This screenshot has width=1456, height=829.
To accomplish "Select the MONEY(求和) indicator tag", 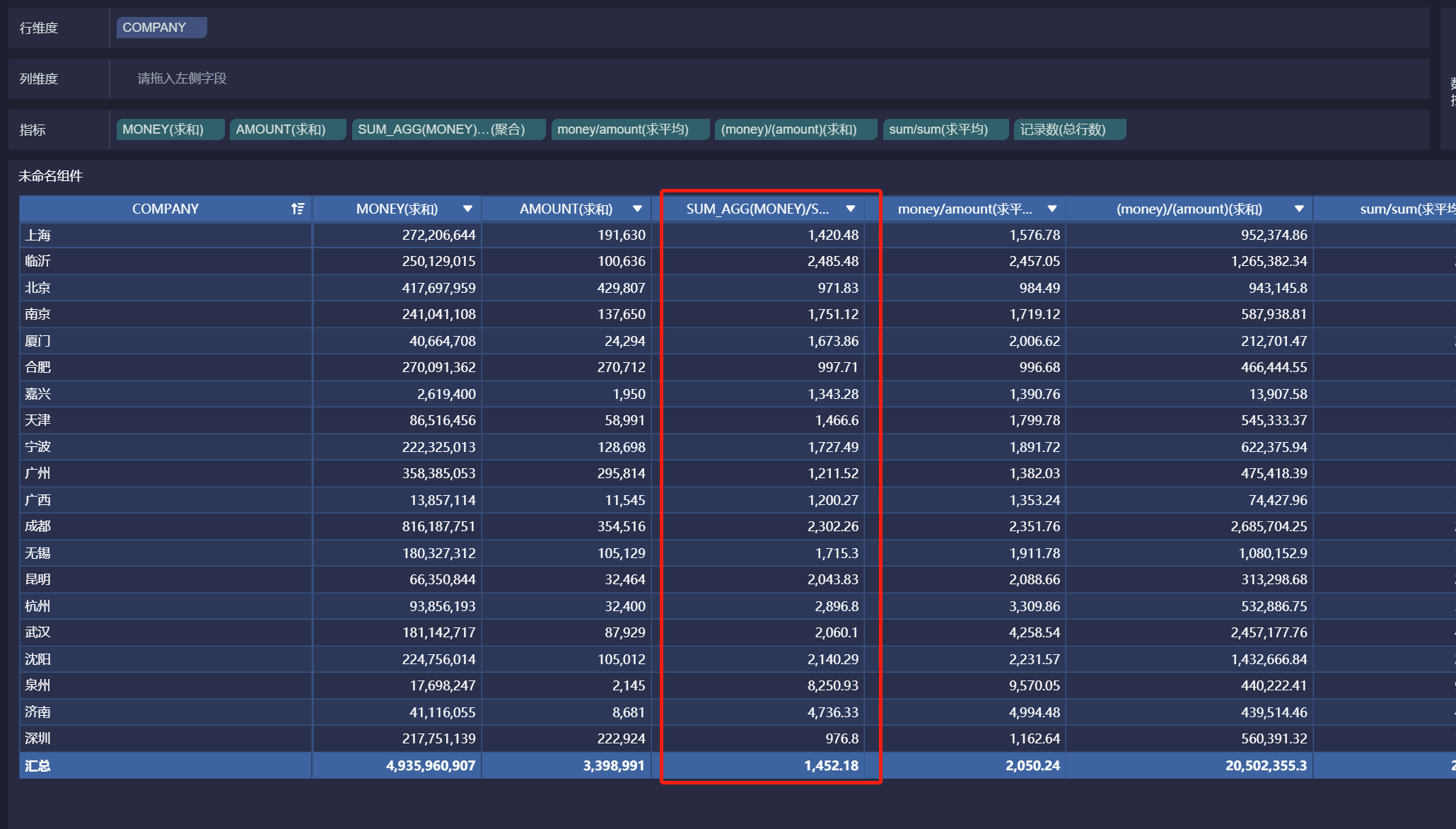I will tap(170, 129).
